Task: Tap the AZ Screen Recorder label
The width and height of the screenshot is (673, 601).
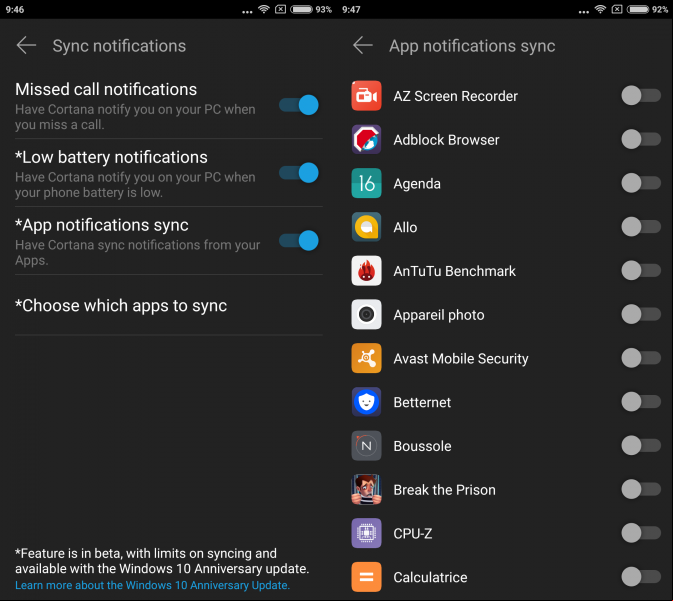Action: point(455,96)
